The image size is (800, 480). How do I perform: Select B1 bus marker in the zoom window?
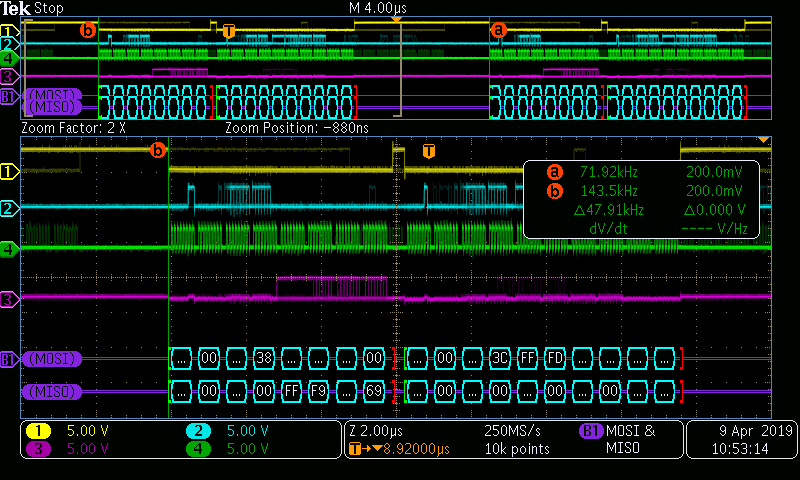pyautogui.click(x=9, y=359)
